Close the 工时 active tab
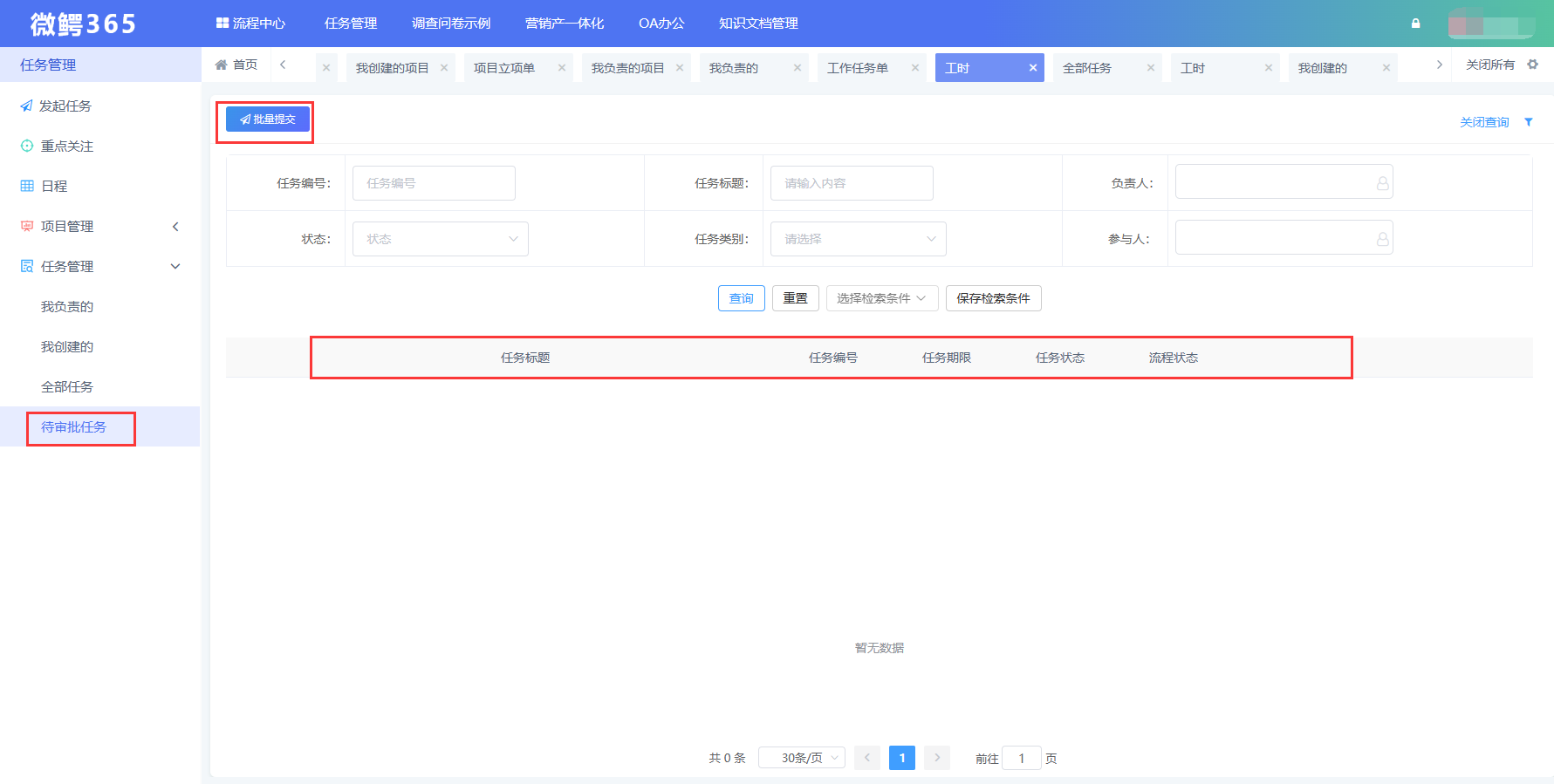This screenshot has height=784, width=1554. pyautogui.click(x=1033, y=68)
